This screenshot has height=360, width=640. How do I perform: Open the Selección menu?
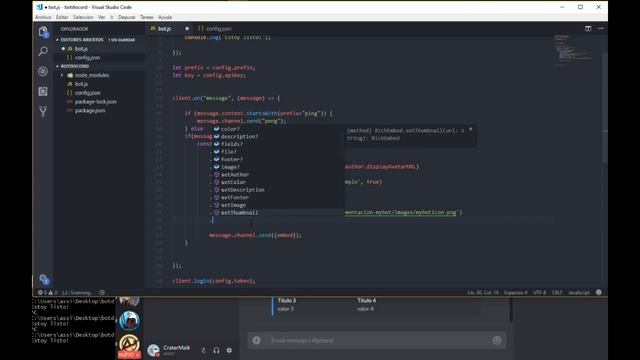click(83, 17)
